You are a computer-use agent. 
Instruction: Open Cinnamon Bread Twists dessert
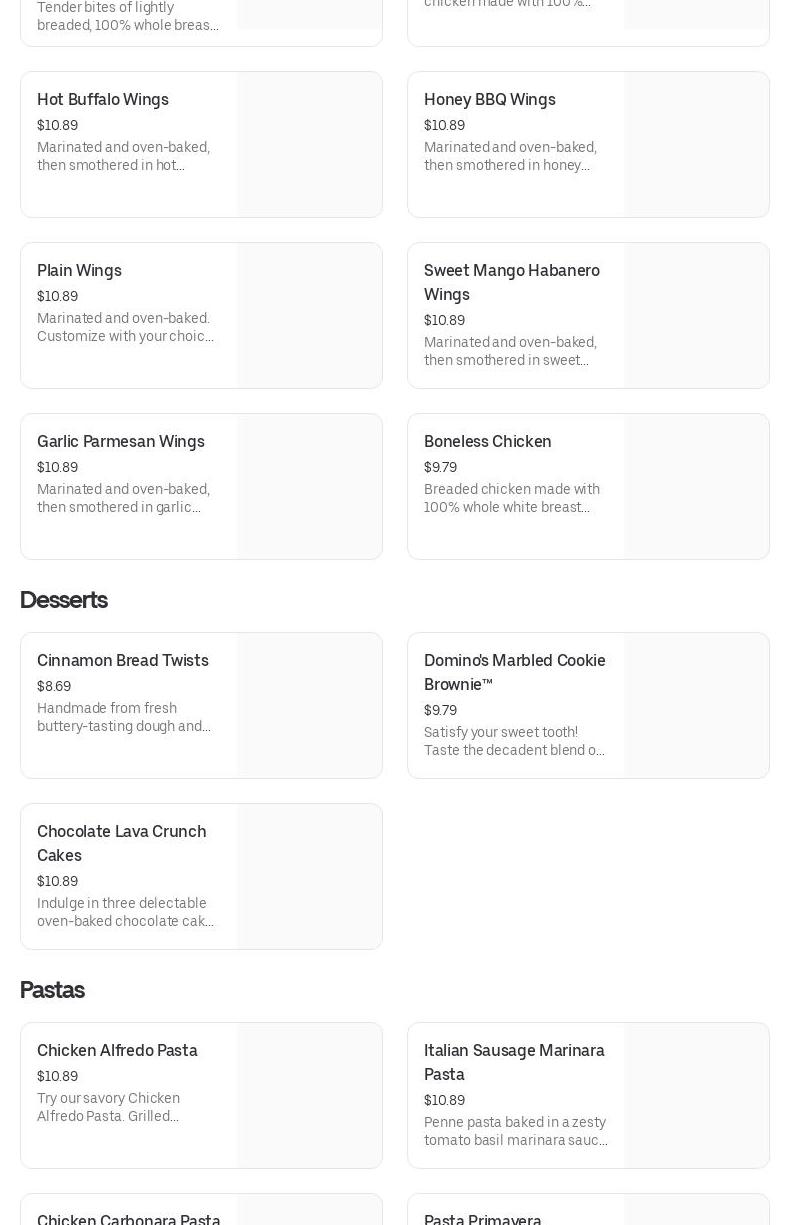pos(122,661)
